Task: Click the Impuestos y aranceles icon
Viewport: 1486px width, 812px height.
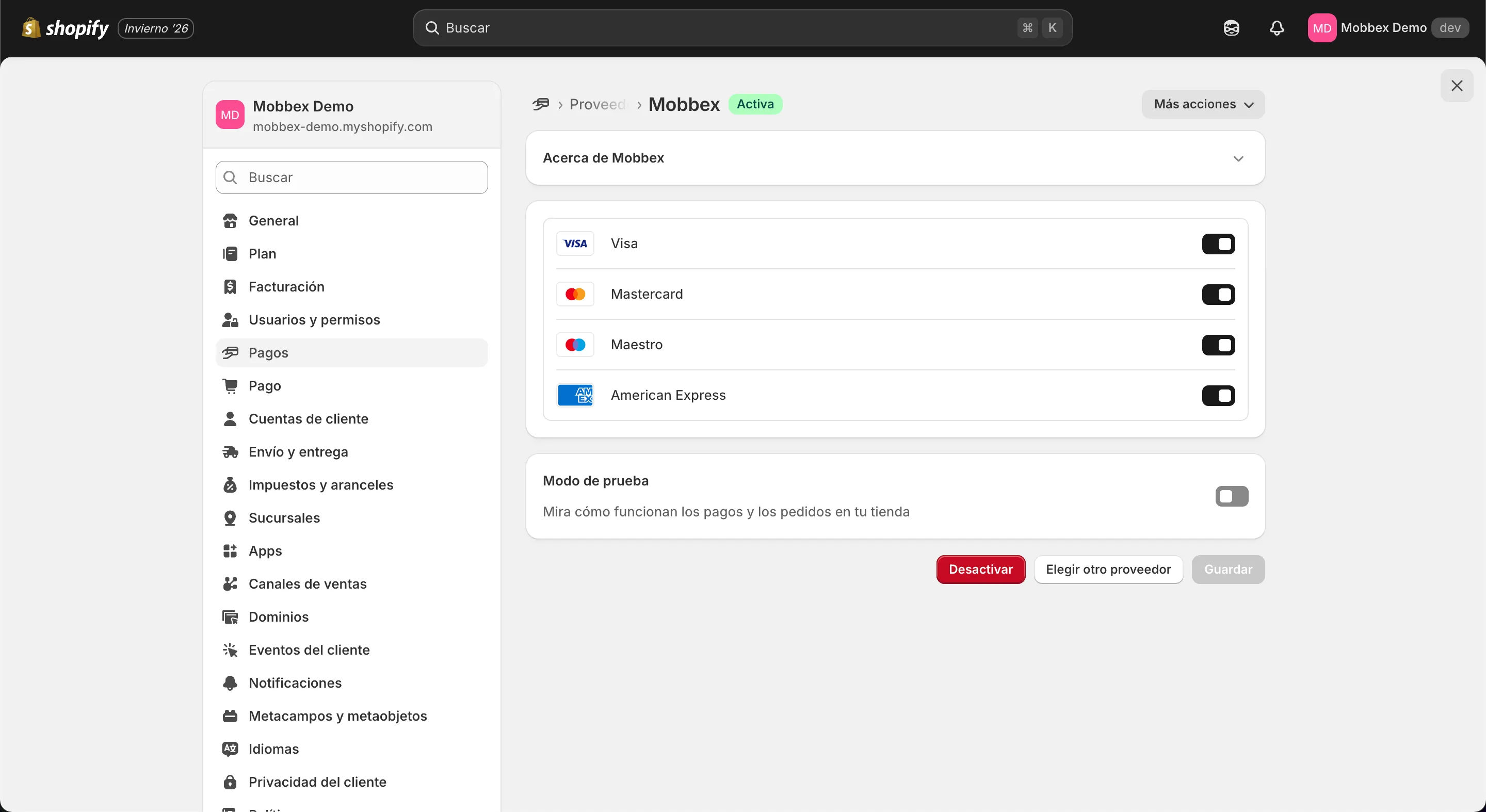Action: point(230,485)
